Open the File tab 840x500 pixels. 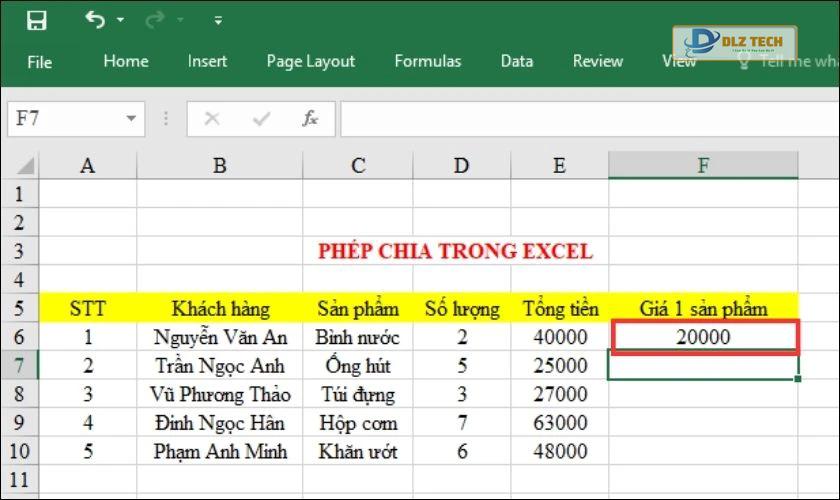click(40, 62)
